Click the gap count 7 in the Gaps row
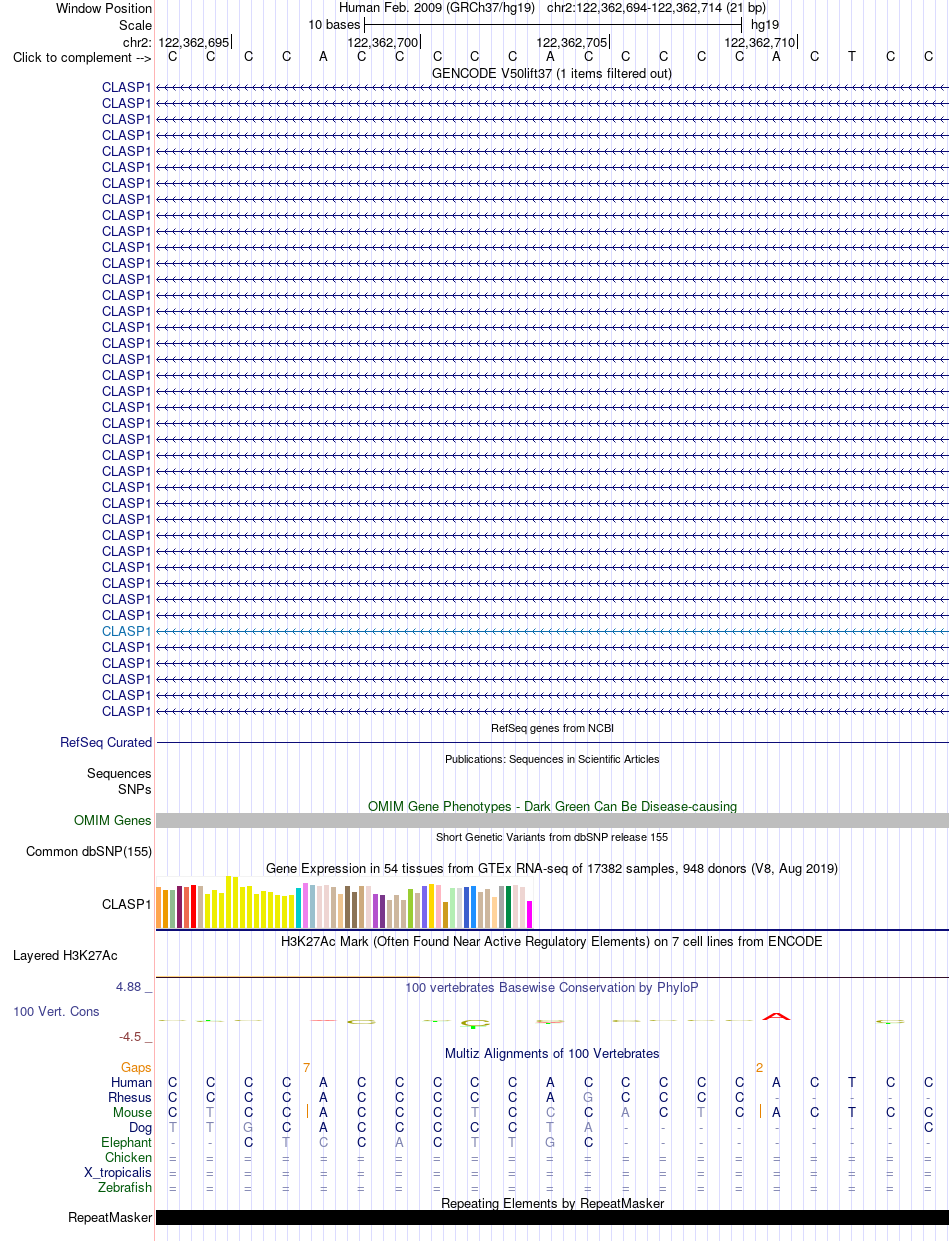This screenshot has width=950, height=1241. (306, 1068)
